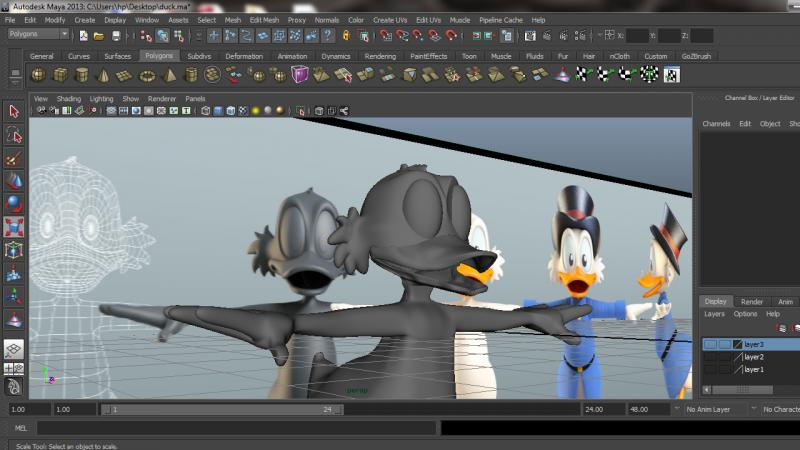Create a polygon cylinder from the shelf
Image resolution: width=800 pixels, height=450 pixels.
coord(82,75)
